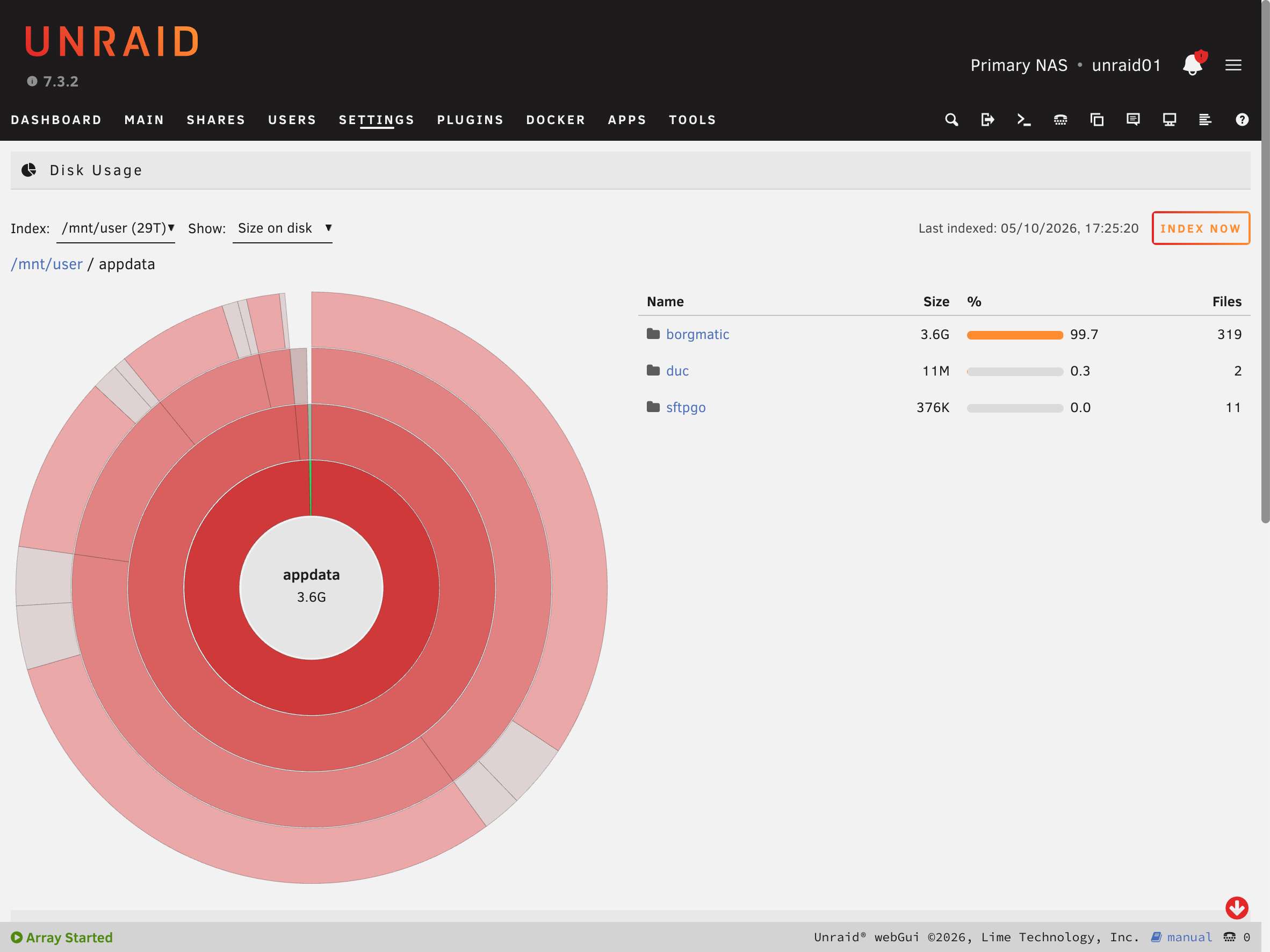Open the notifications bell

pyautogui.click(x=1194, y=64)
